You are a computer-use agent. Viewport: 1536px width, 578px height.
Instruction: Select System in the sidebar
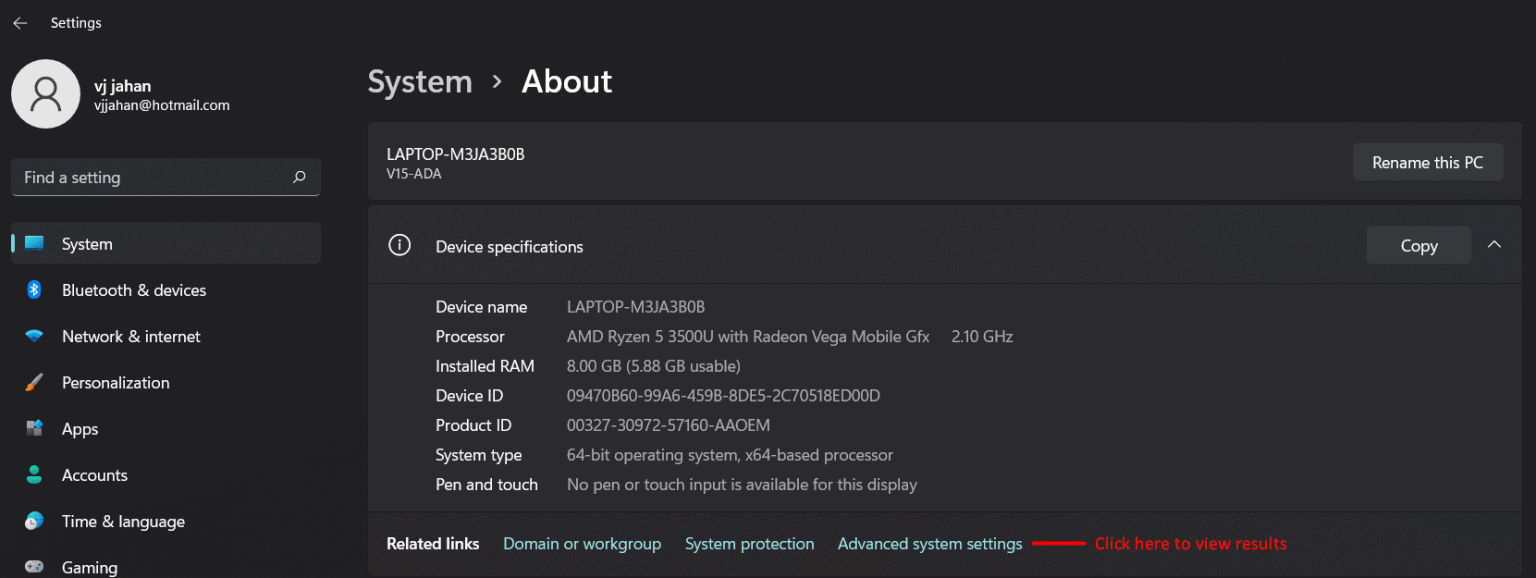pyautogui.click(x=86, y=243)
